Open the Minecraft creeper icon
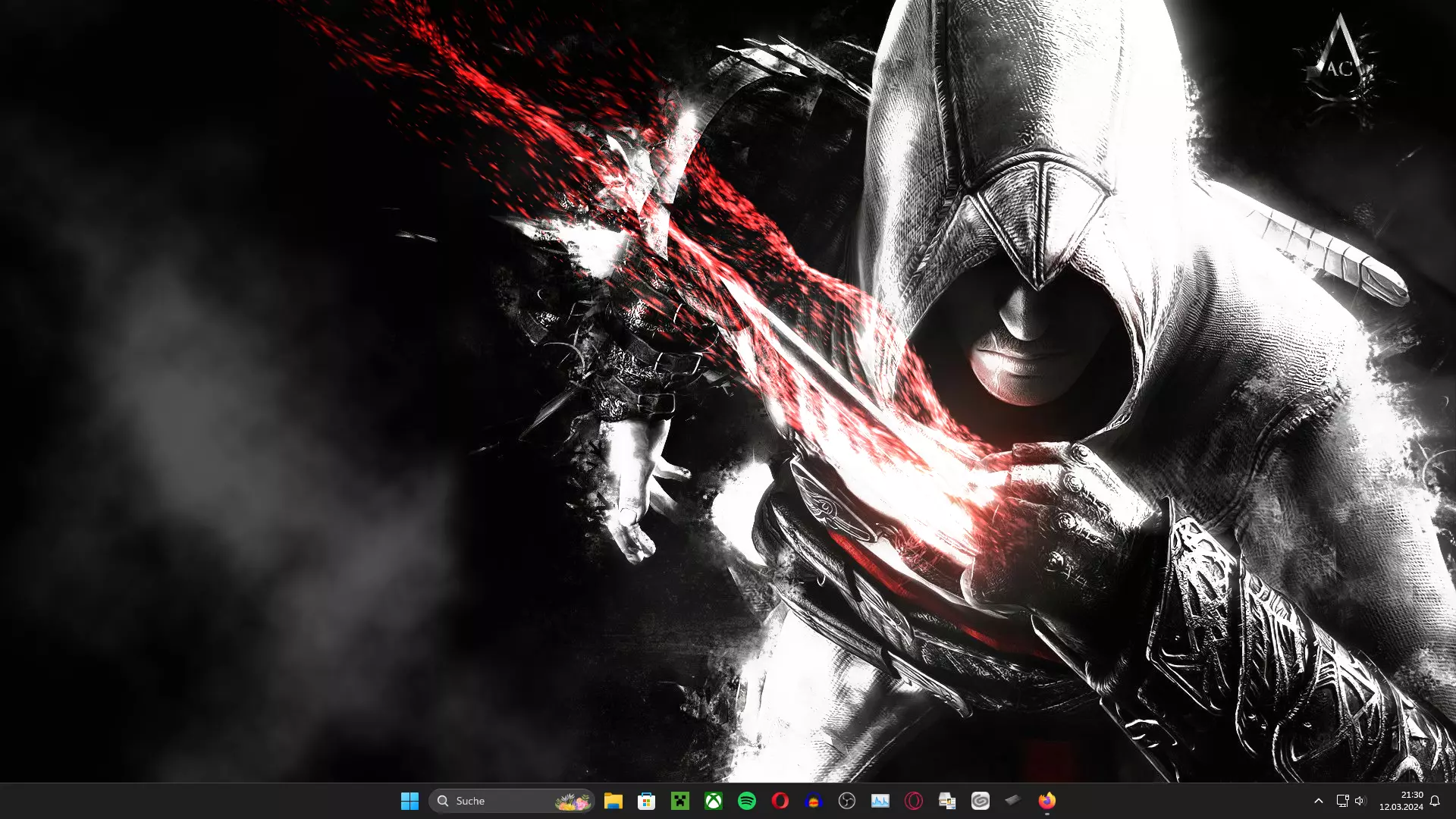This screenshot has height=819, width=1456. (x=680, y=801)
